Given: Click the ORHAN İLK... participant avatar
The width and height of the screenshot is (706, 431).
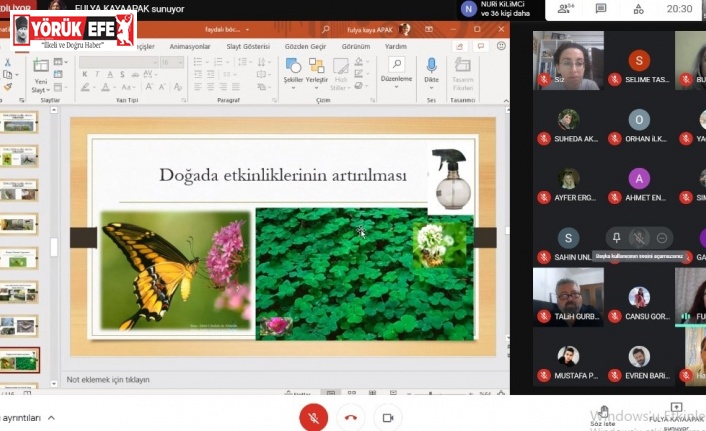Looking at the screenshot, I should 639,119.
